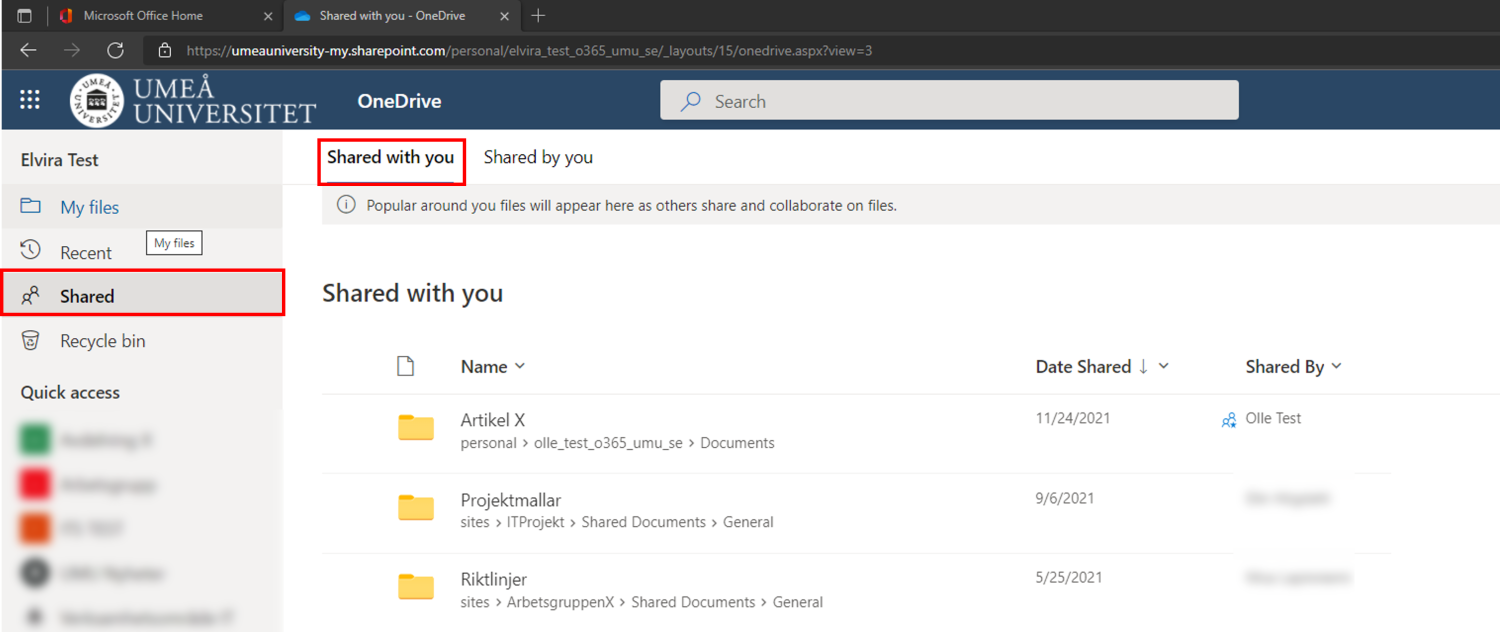Open the Microsoft 365 app launcher waffle
The image size is (1500, 632).
[x=29, y=99]
